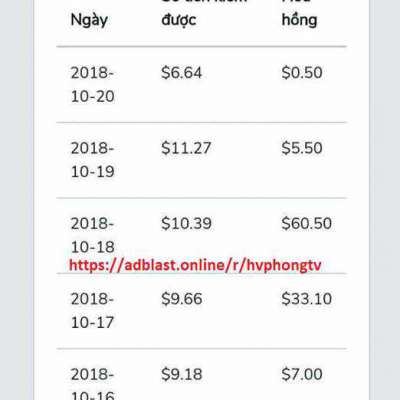Select the $6.64 earnings value
Screen dimensions: 400x400
pyautogui.click(x=182, y=73)
